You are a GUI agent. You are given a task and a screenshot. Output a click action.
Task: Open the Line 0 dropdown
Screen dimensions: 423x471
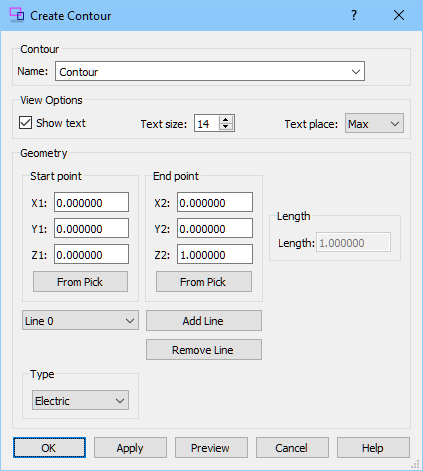click(80, 321)
